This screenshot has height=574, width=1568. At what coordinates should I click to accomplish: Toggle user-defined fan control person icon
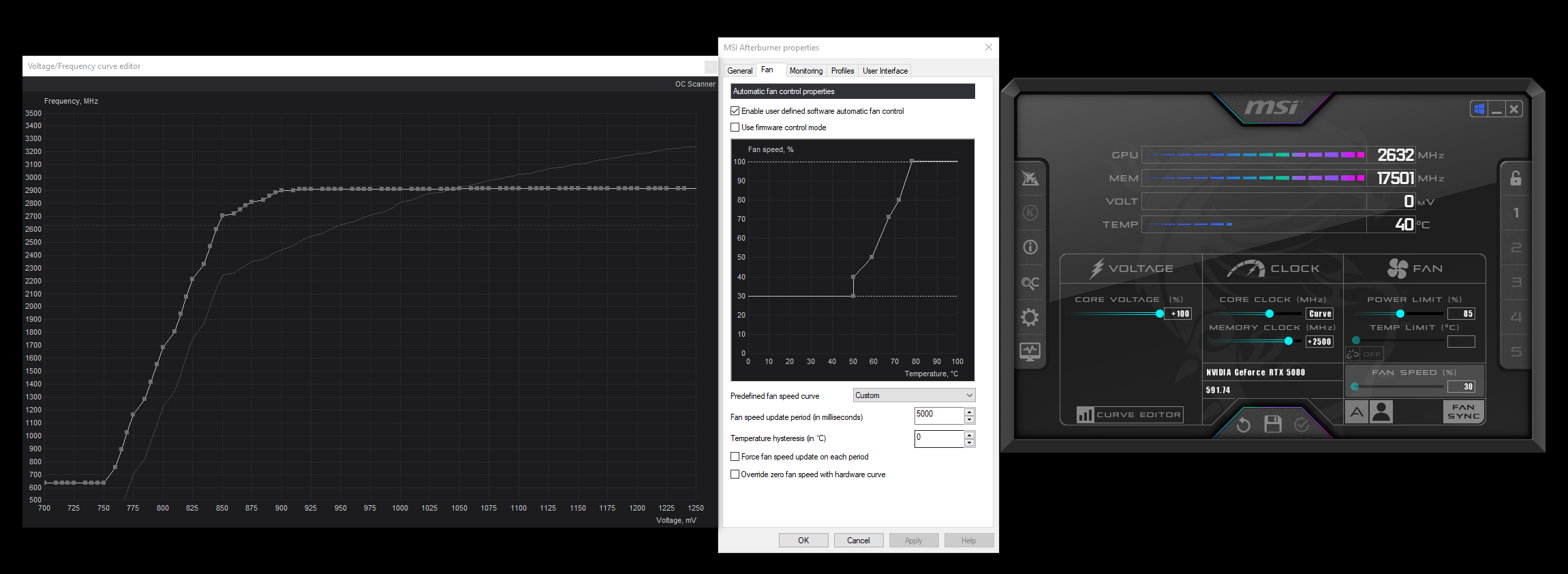pyautogui.click(x=1381, y=412)
